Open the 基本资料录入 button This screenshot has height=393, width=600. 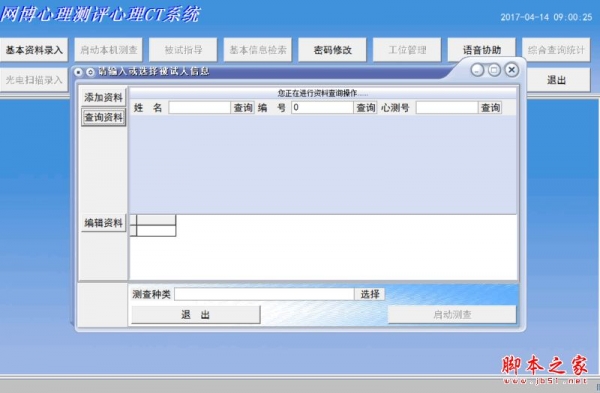34,50
